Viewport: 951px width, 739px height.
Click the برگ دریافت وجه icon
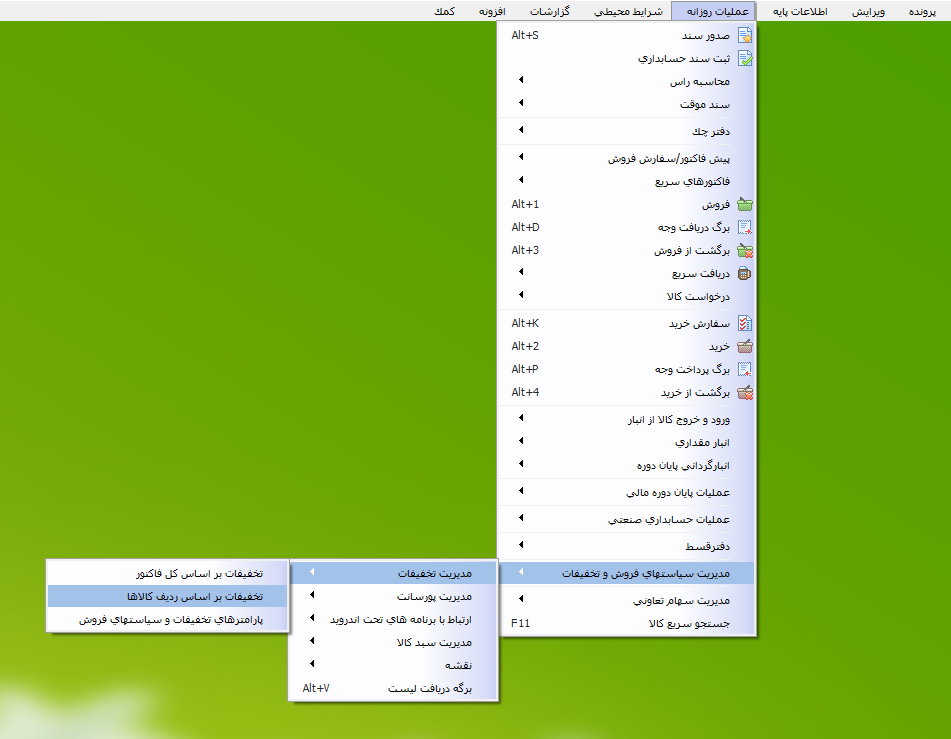point(744,227)
